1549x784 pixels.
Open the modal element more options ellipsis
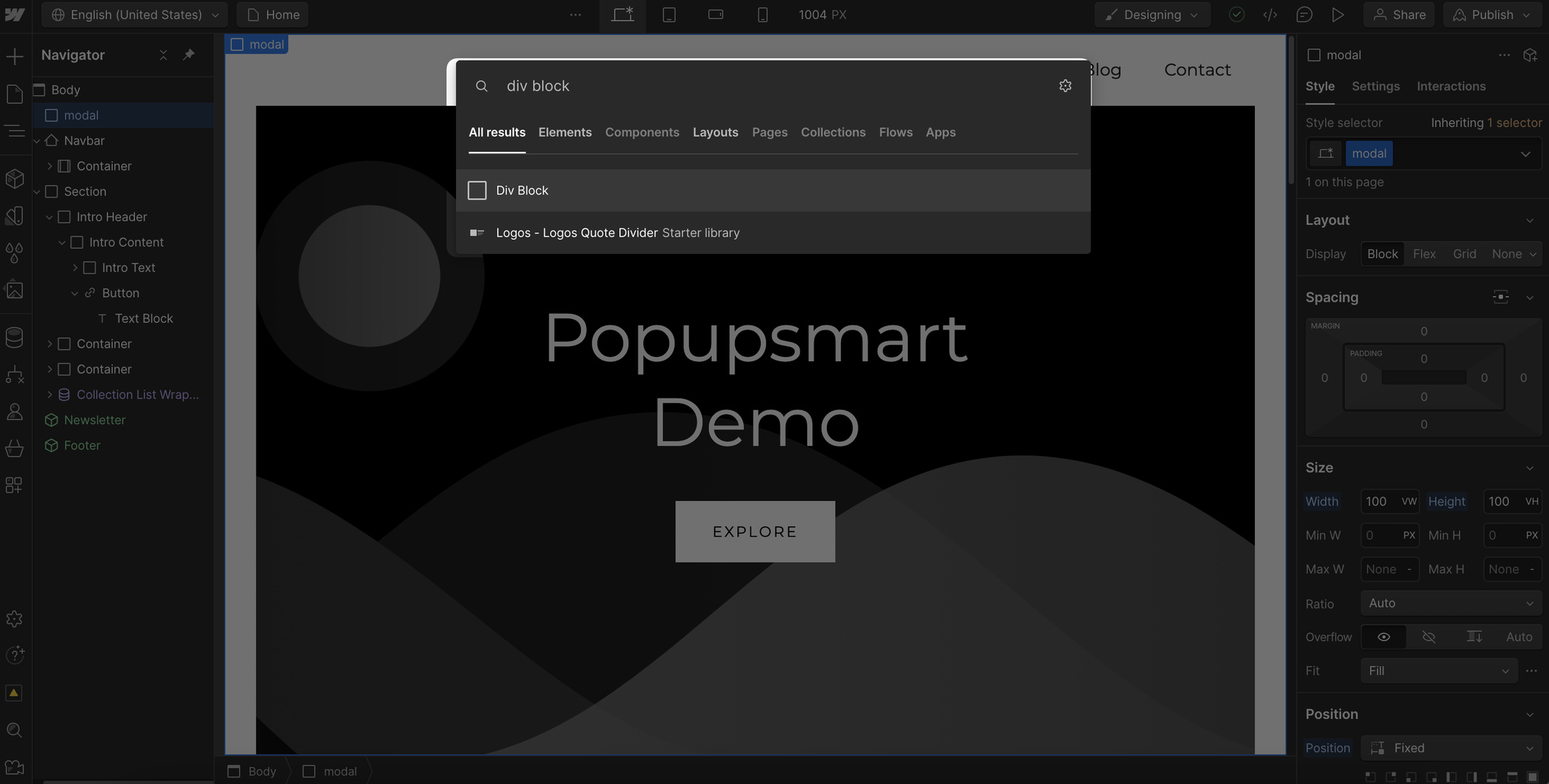tap(1504, 55)
